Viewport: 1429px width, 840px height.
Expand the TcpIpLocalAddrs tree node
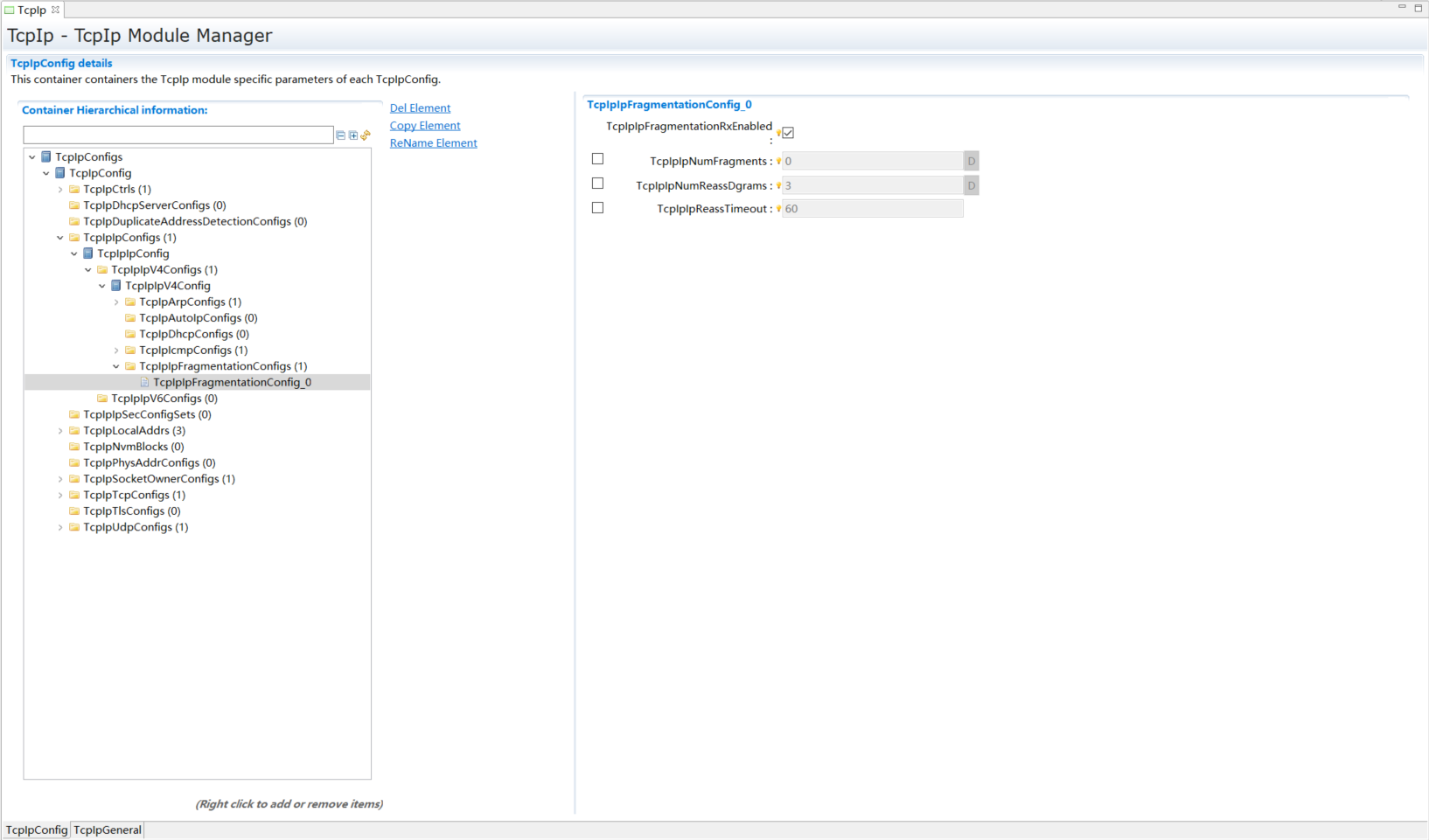click(60, 431)
